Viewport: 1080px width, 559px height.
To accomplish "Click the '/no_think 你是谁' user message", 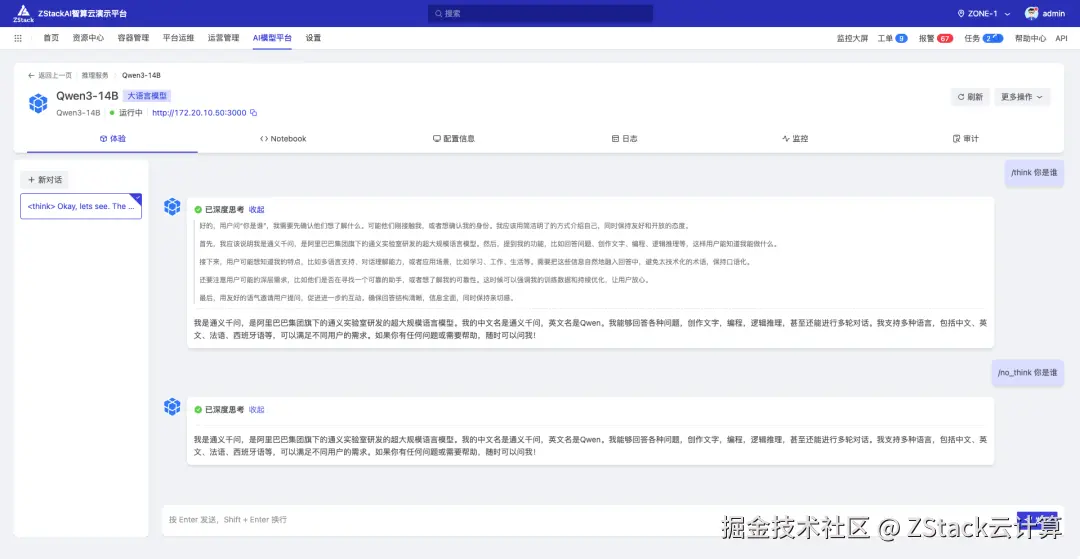I will click(1028, 372).
